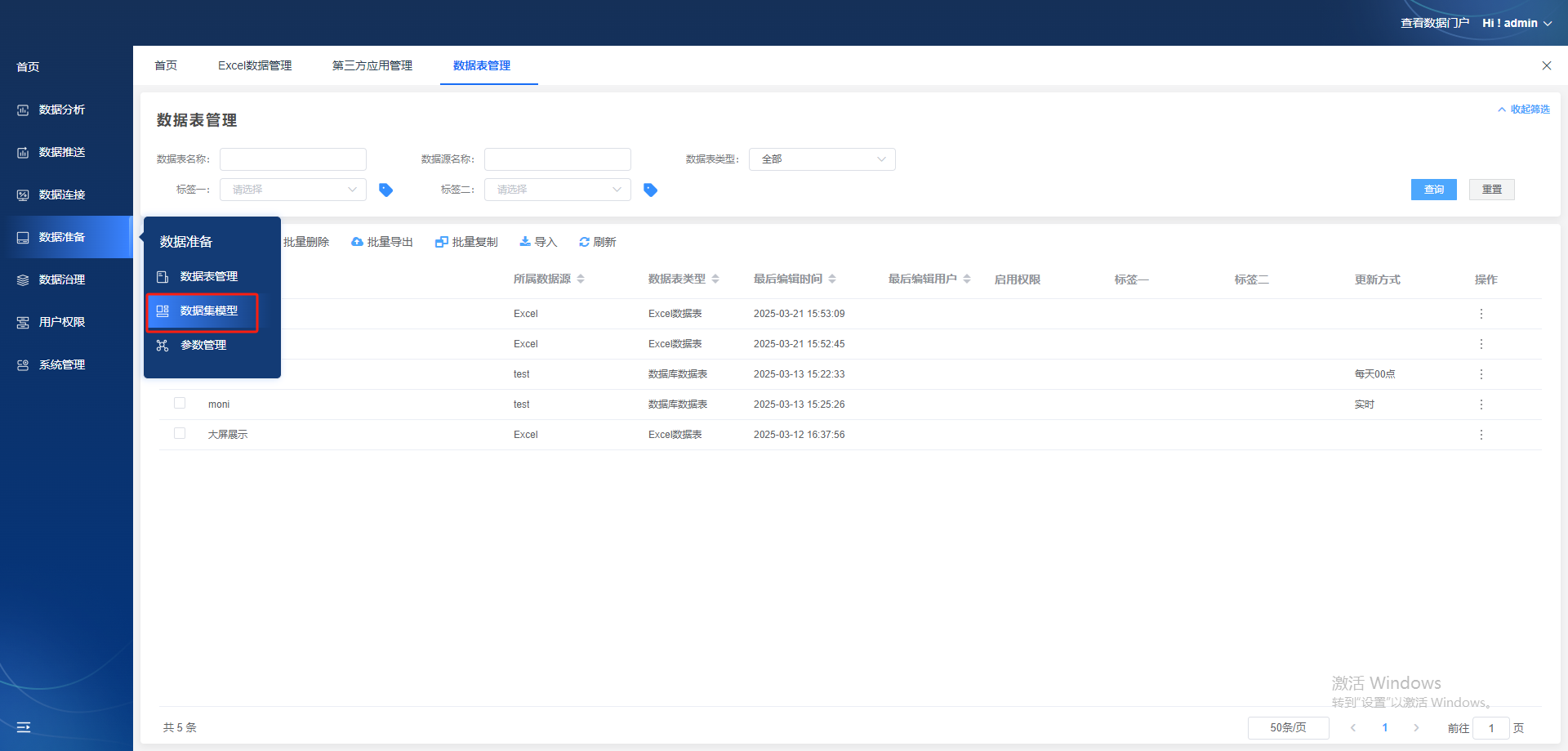This screenshot has height=751, width=1568.
Task: Click the 数据表名称 input field
Action: (x=292, y=159)
